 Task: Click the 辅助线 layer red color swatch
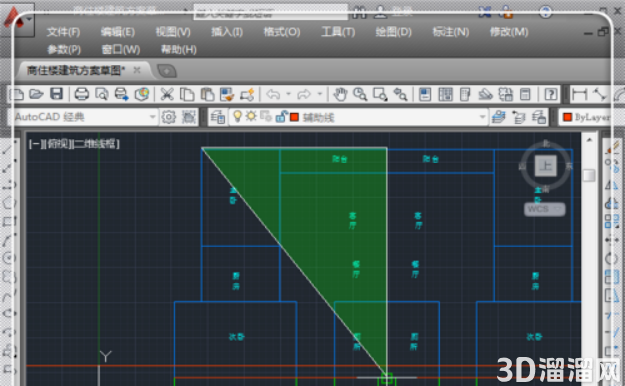[295, 117]
